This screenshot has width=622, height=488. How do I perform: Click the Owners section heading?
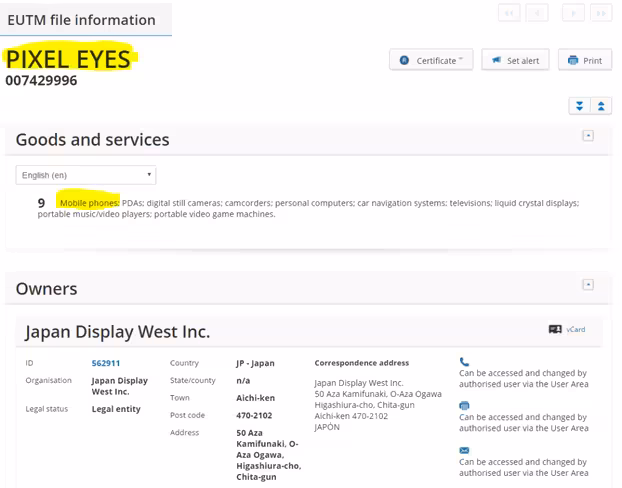tap(46, 288)
